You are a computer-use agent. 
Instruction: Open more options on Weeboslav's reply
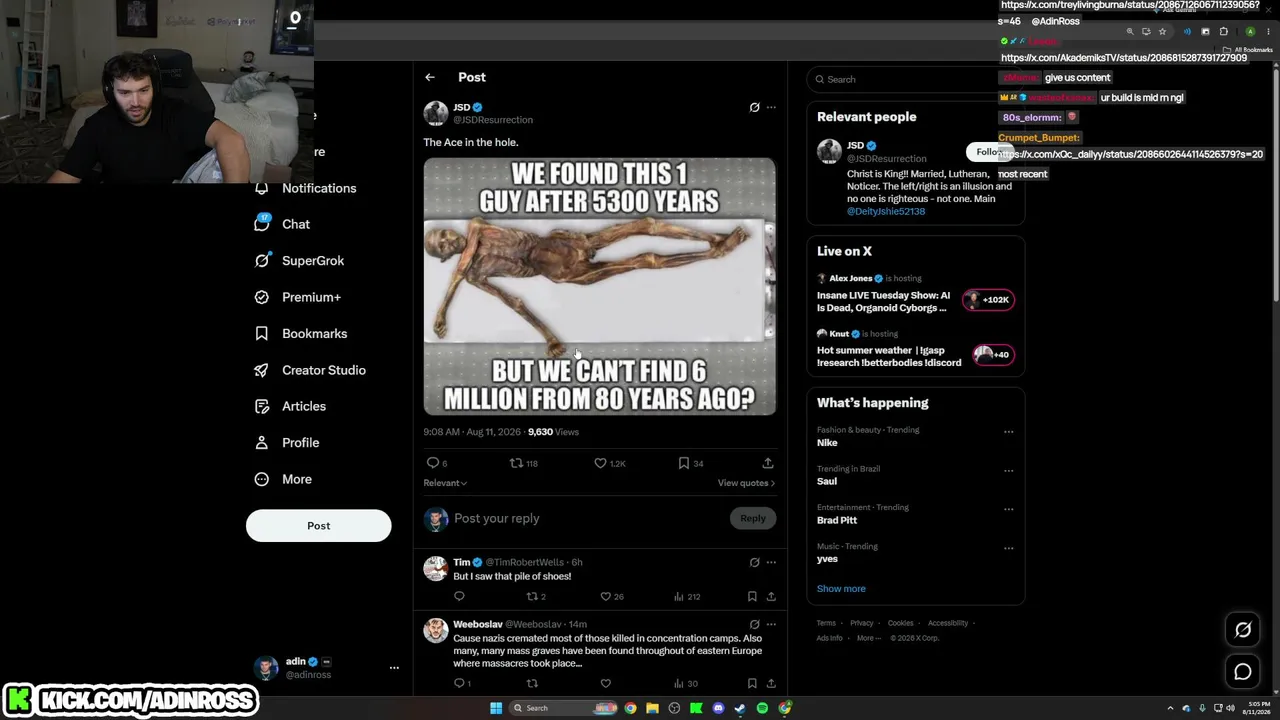771,624
